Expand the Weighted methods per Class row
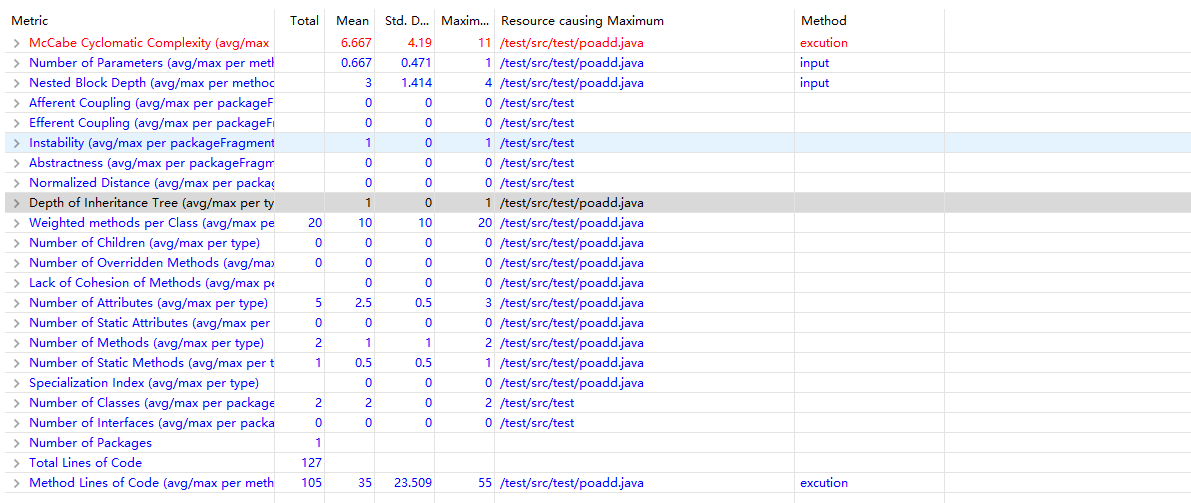Viewport: 1191px width, 503px height. tap(17, 223)
